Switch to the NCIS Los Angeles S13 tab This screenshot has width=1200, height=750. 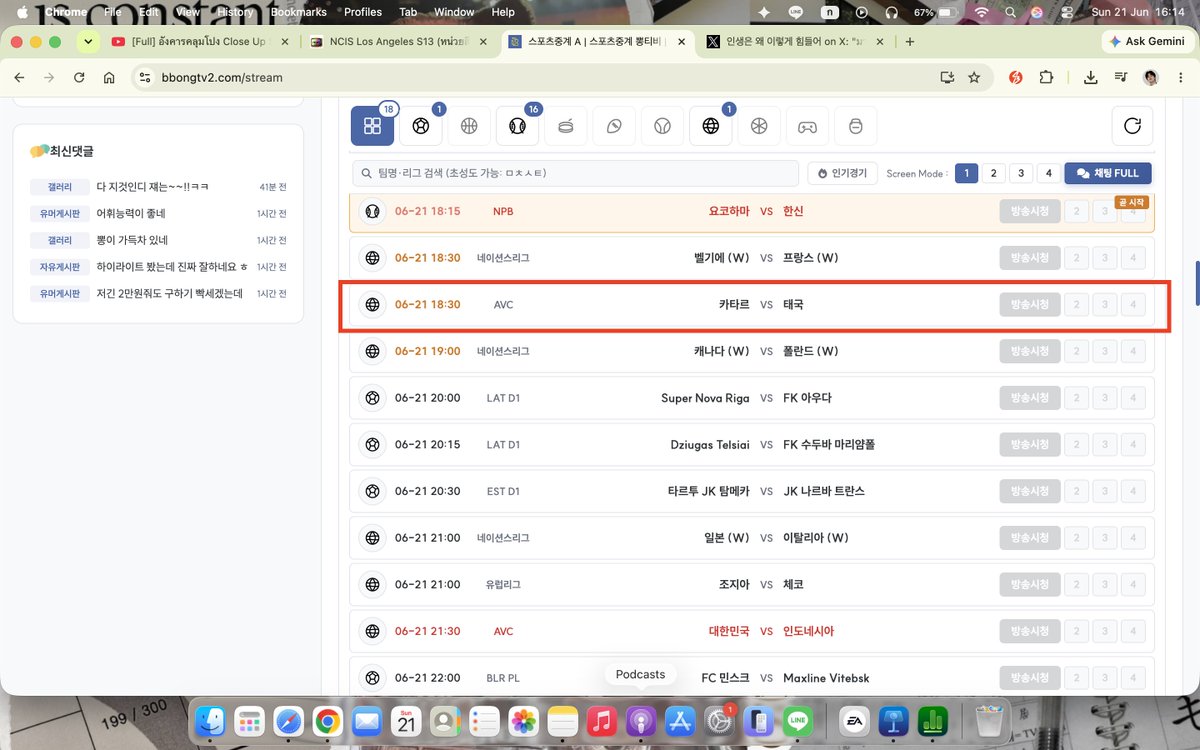[399, 42]
